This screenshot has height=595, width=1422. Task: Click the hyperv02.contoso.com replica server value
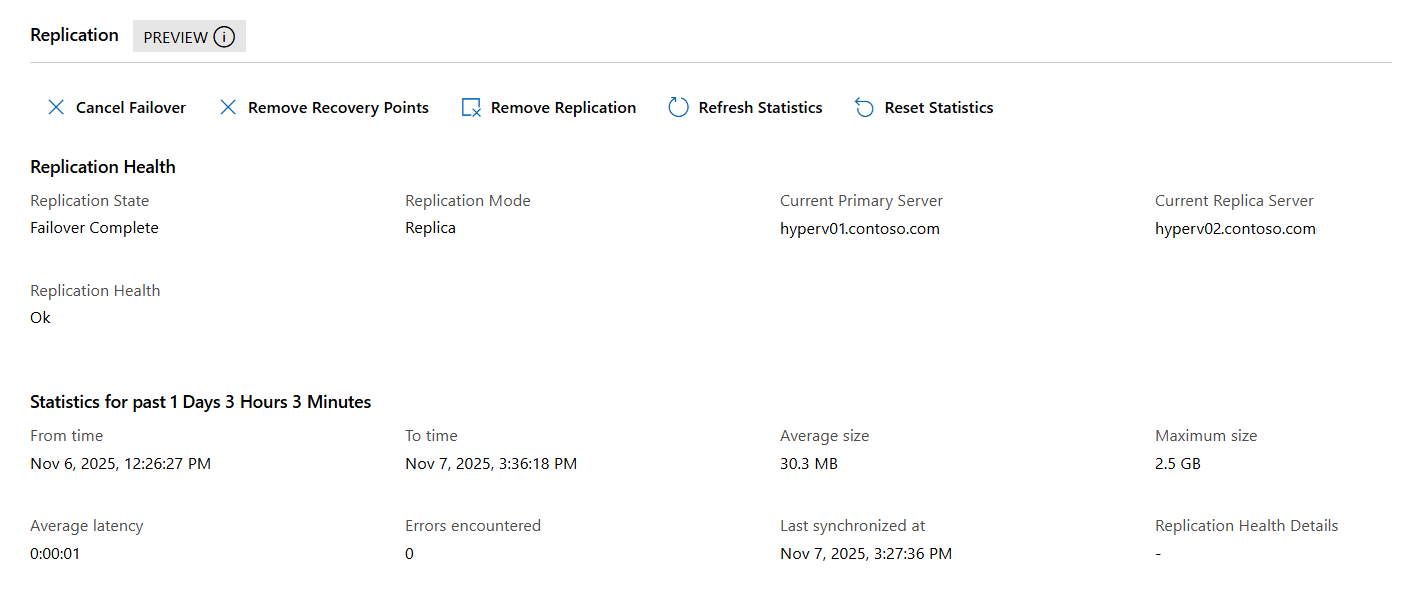(x=1235, y=228)
